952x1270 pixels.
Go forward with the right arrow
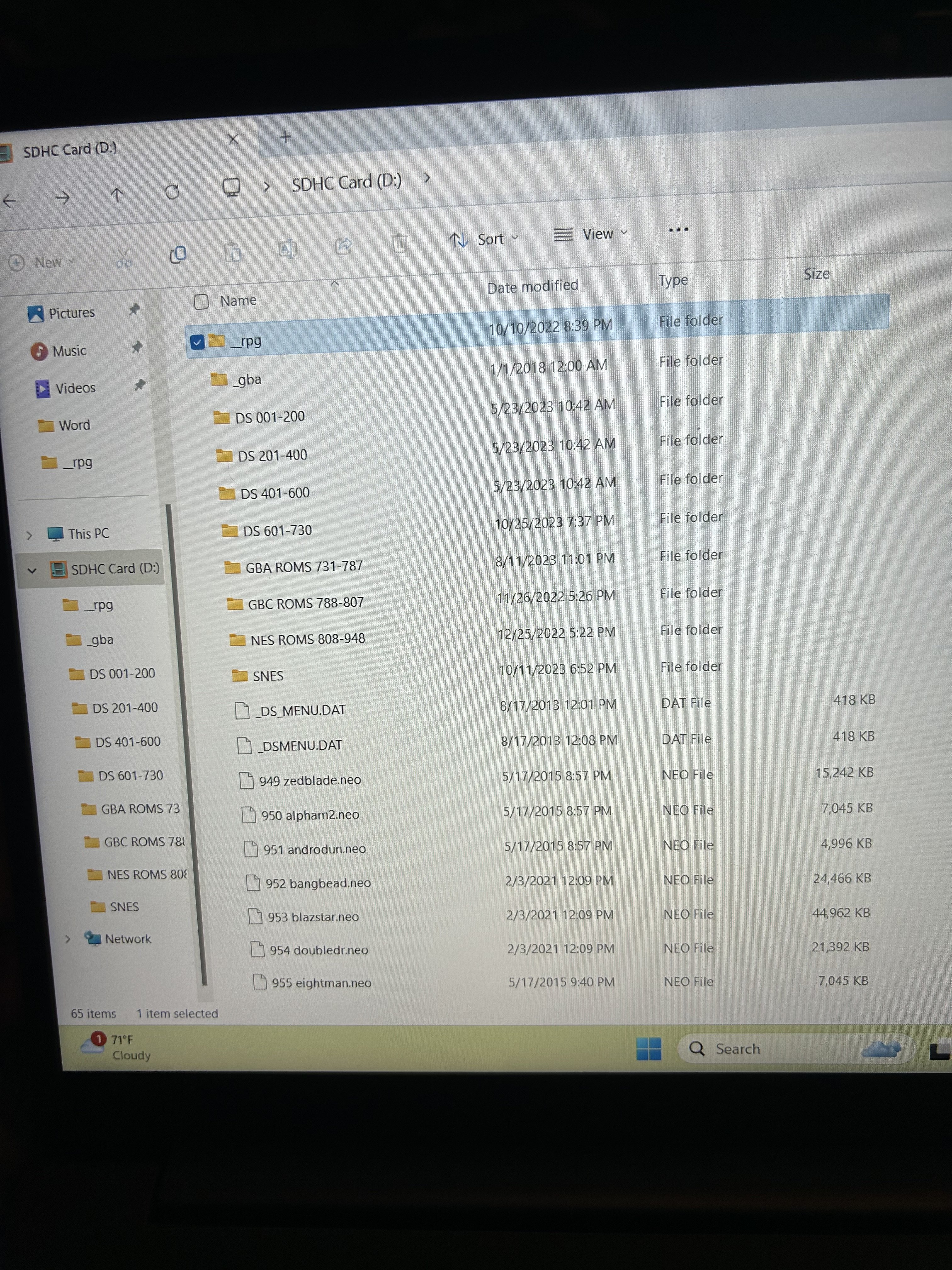point(63,197)
